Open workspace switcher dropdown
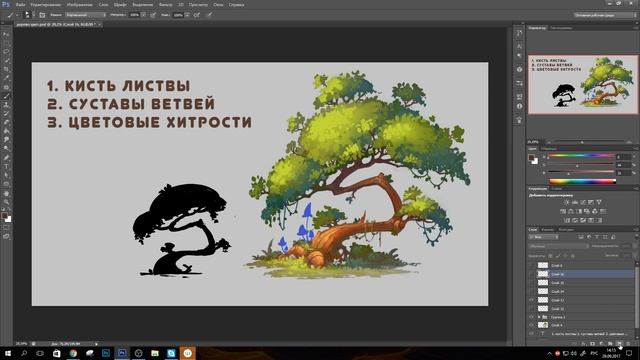Viewport: 640px width, 360px height. (606, 15)
